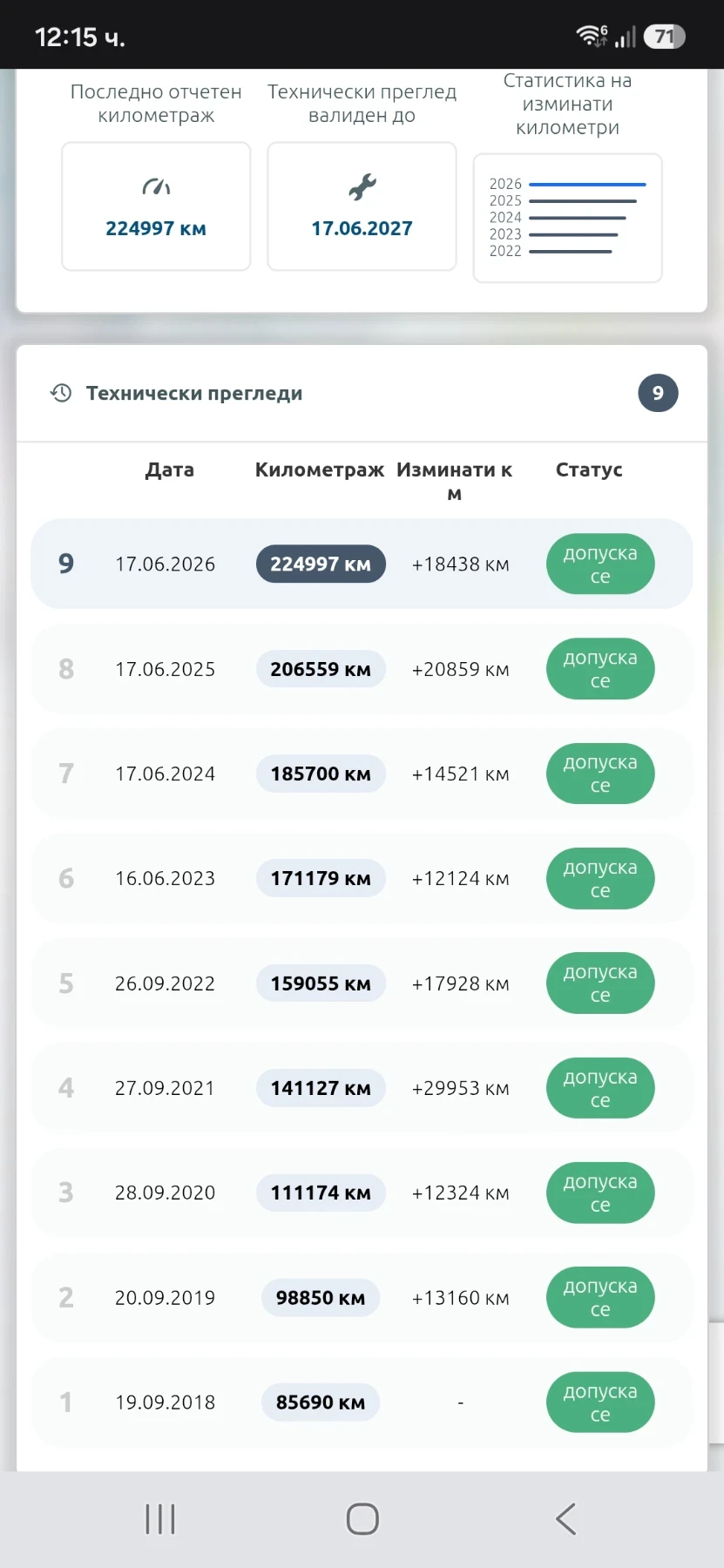Select the 111174 км mileage badge

321,1193
